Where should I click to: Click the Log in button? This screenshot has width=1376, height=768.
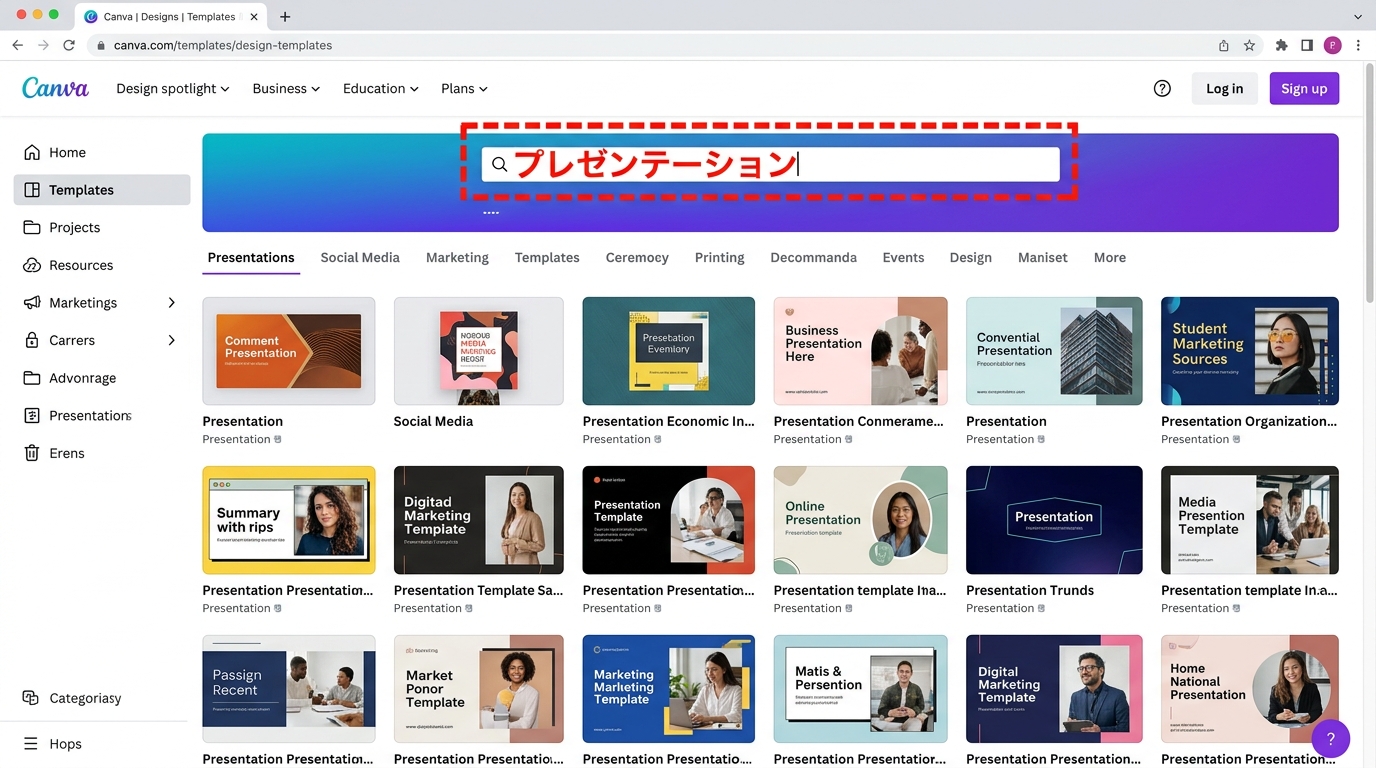1224,88
